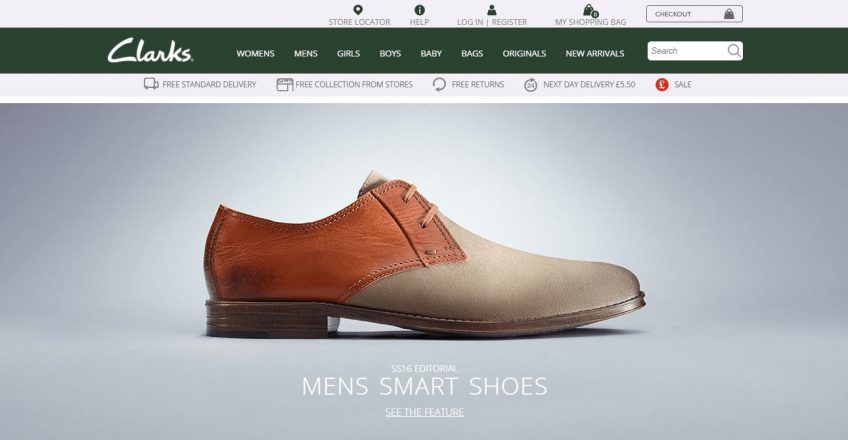
Task: Click the next day delivery clock icon
Action: pos(531,85)
